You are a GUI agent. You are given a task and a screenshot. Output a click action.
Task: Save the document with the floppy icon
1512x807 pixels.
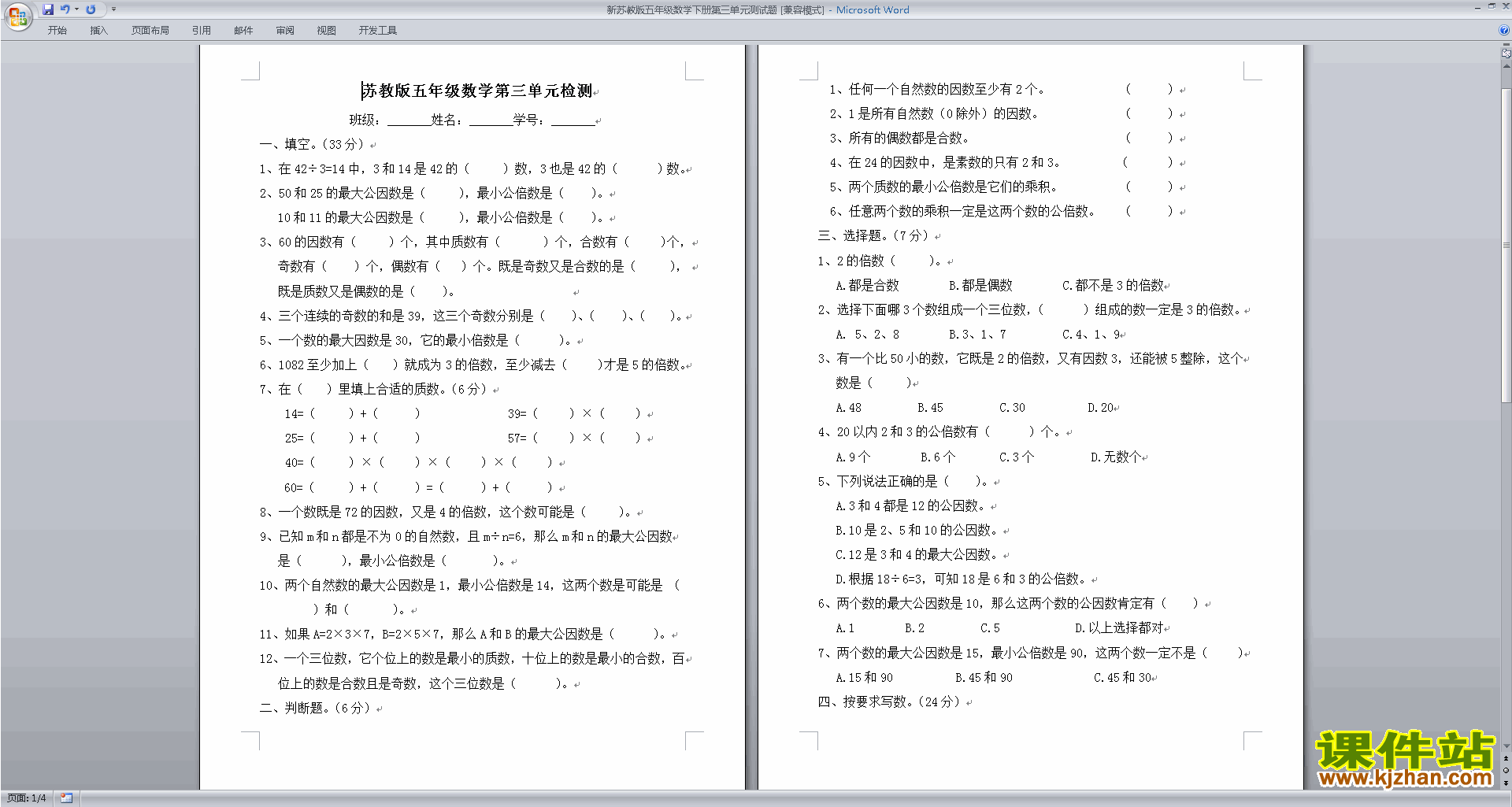click(x=48, y=9)
